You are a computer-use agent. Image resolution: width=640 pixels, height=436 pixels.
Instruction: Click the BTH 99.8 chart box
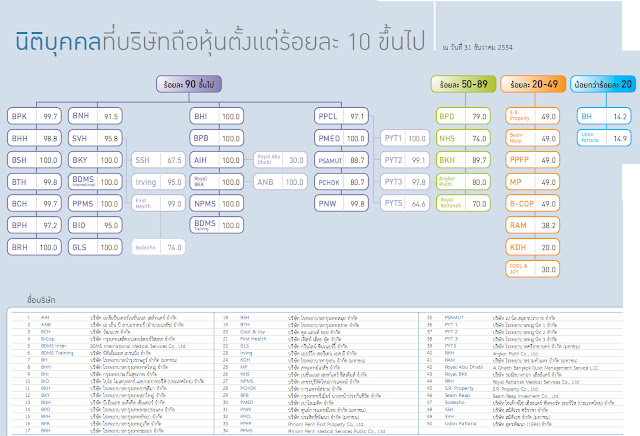click(x=34, y=182)
